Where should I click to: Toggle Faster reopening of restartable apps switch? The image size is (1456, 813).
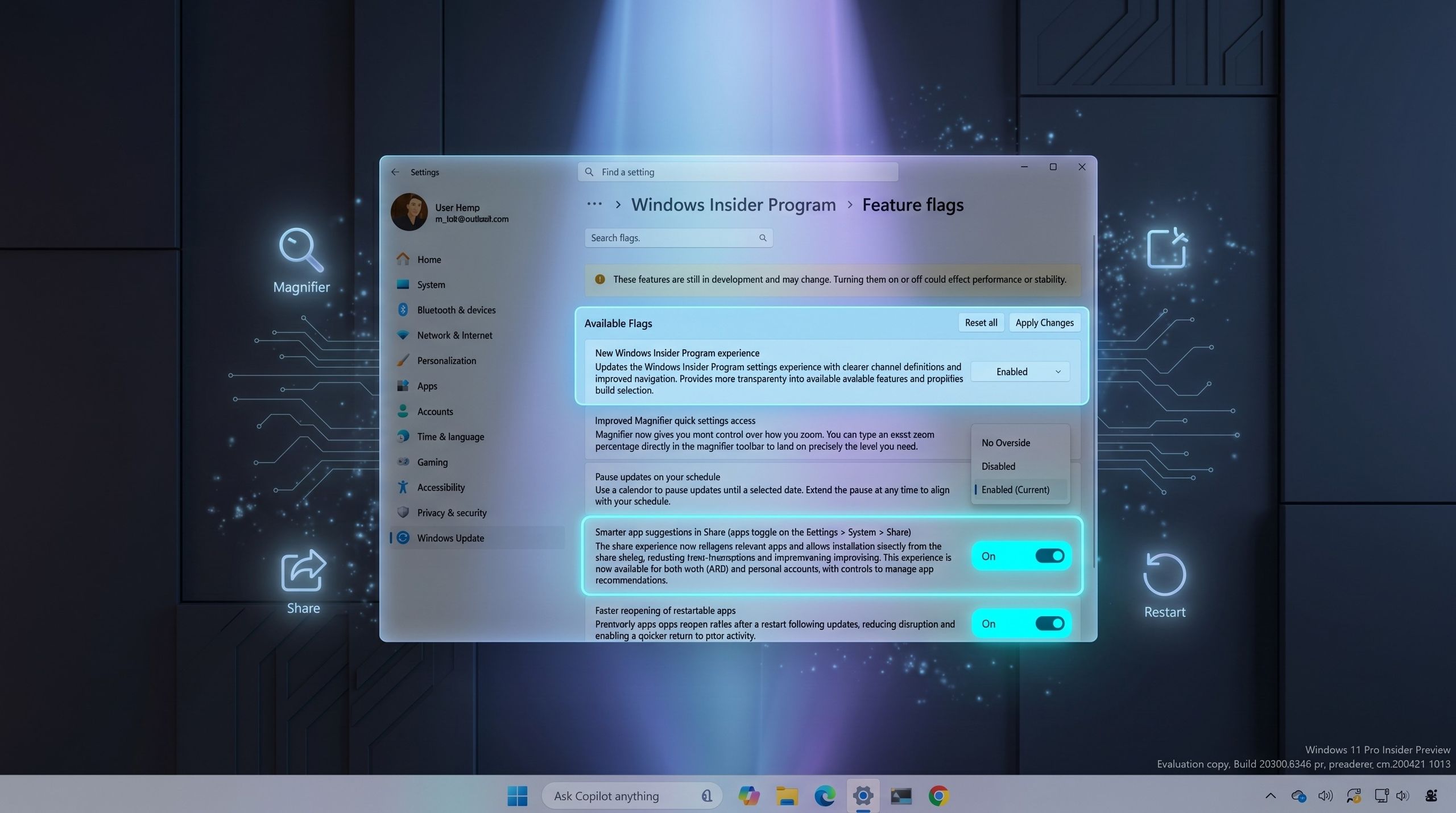pyautogui.click(x=1049, y=624)
